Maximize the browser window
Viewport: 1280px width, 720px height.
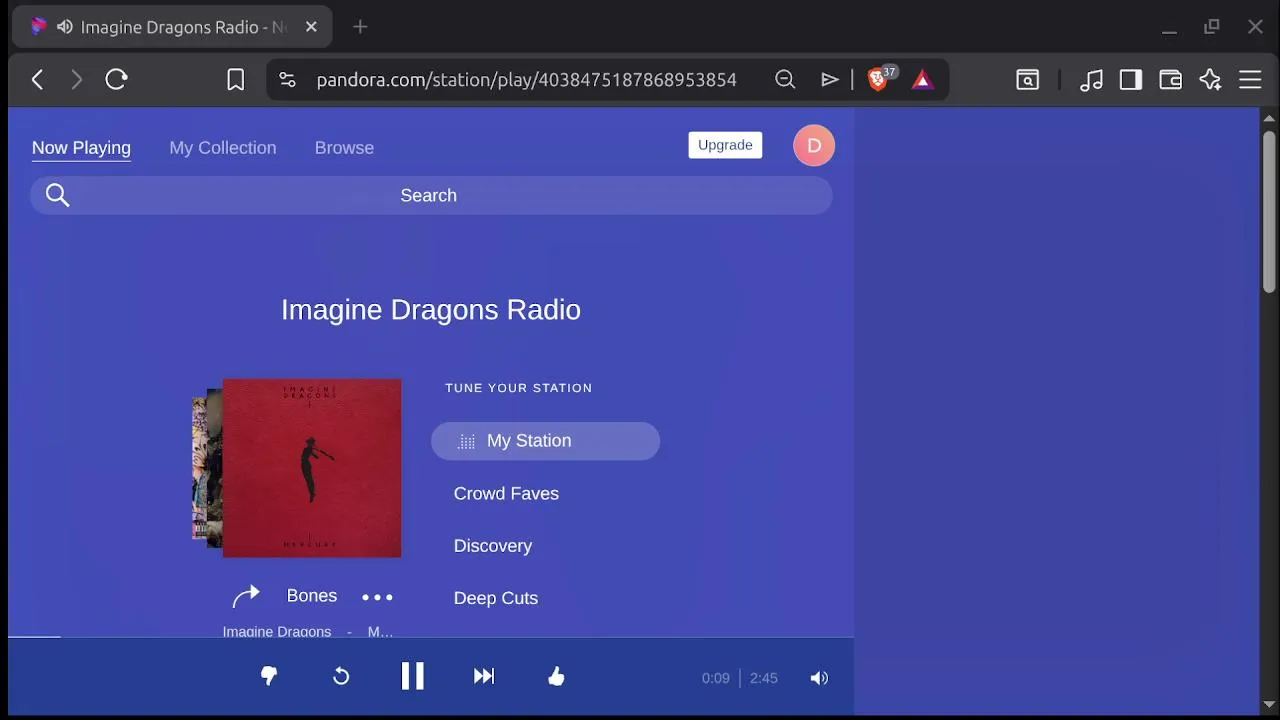[x=1212, y=27]
